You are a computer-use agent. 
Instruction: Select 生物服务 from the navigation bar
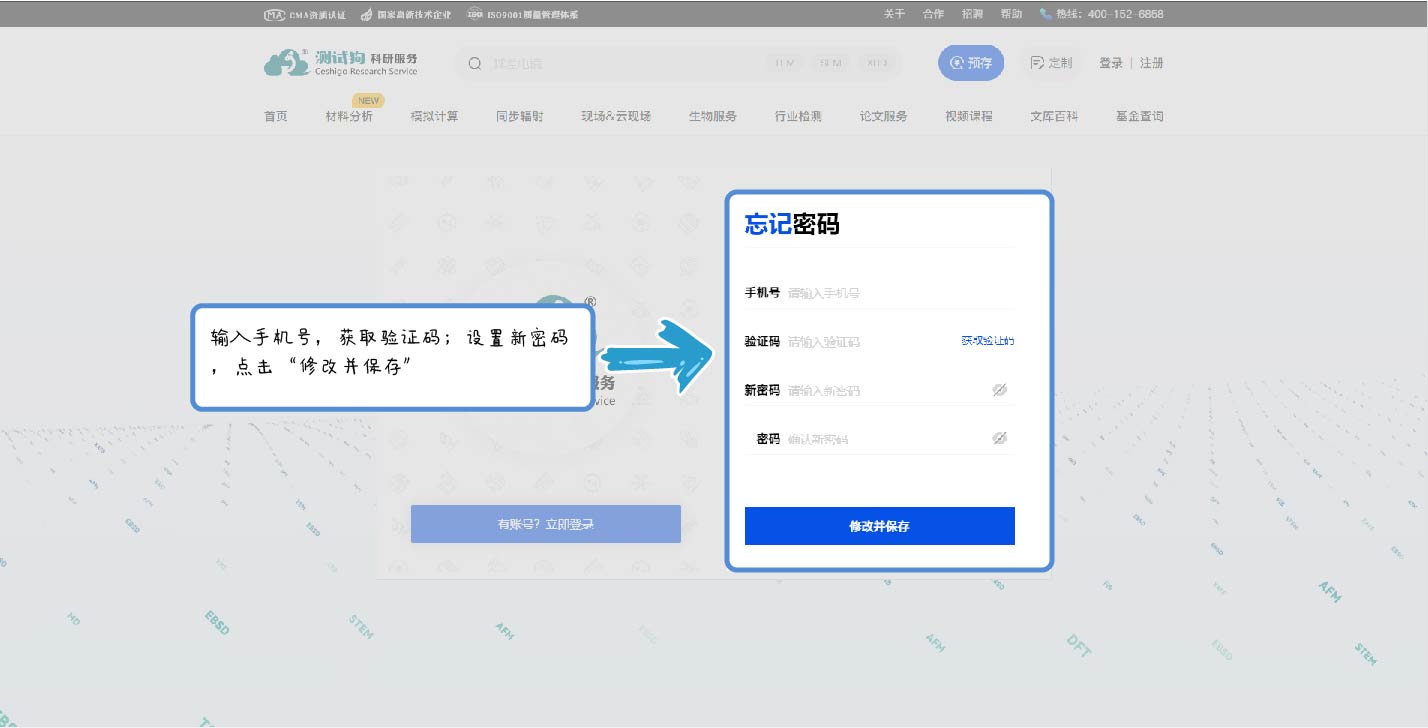712,115
